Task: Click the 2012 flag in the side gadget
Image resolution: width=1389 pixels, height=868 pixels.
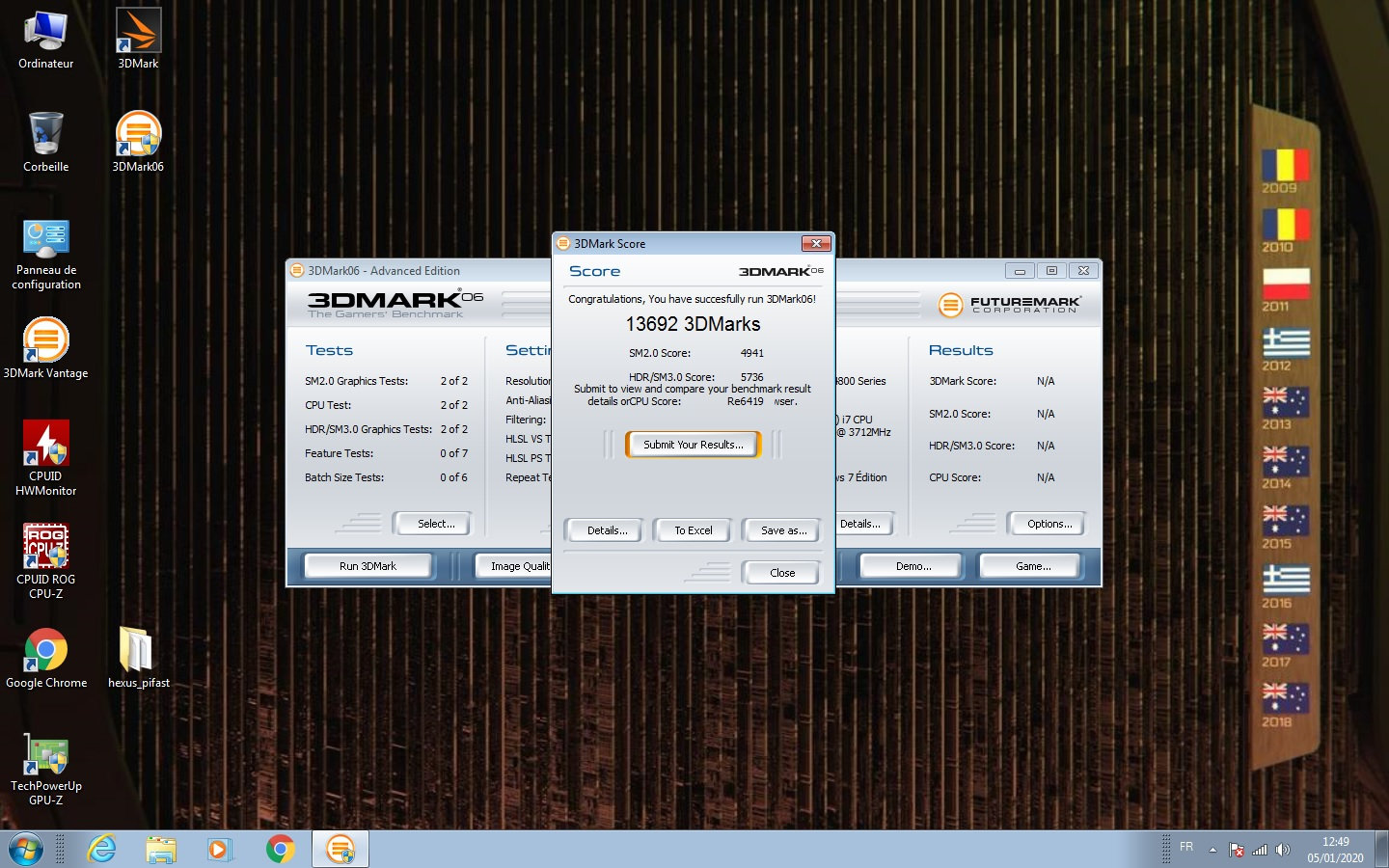Action: 1286,343
